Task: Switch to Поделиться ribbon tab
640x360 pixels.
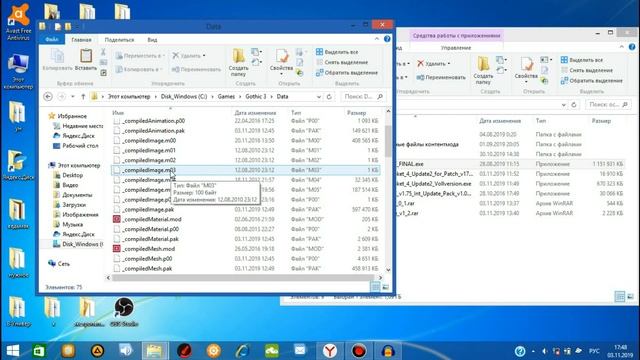Action: (x=119, y=40)
